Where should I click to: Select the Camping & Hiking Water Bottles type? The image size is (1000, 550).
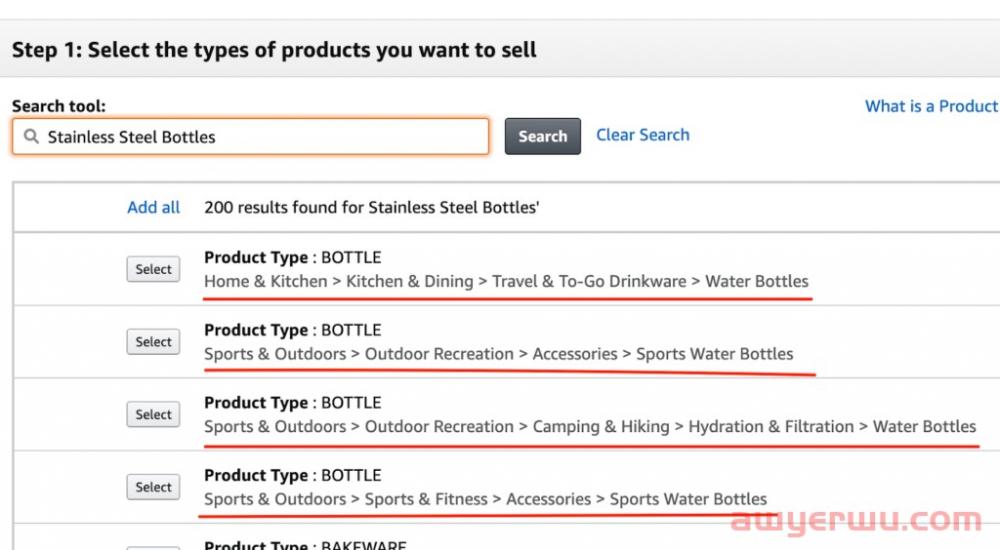(x=153, y=415)
